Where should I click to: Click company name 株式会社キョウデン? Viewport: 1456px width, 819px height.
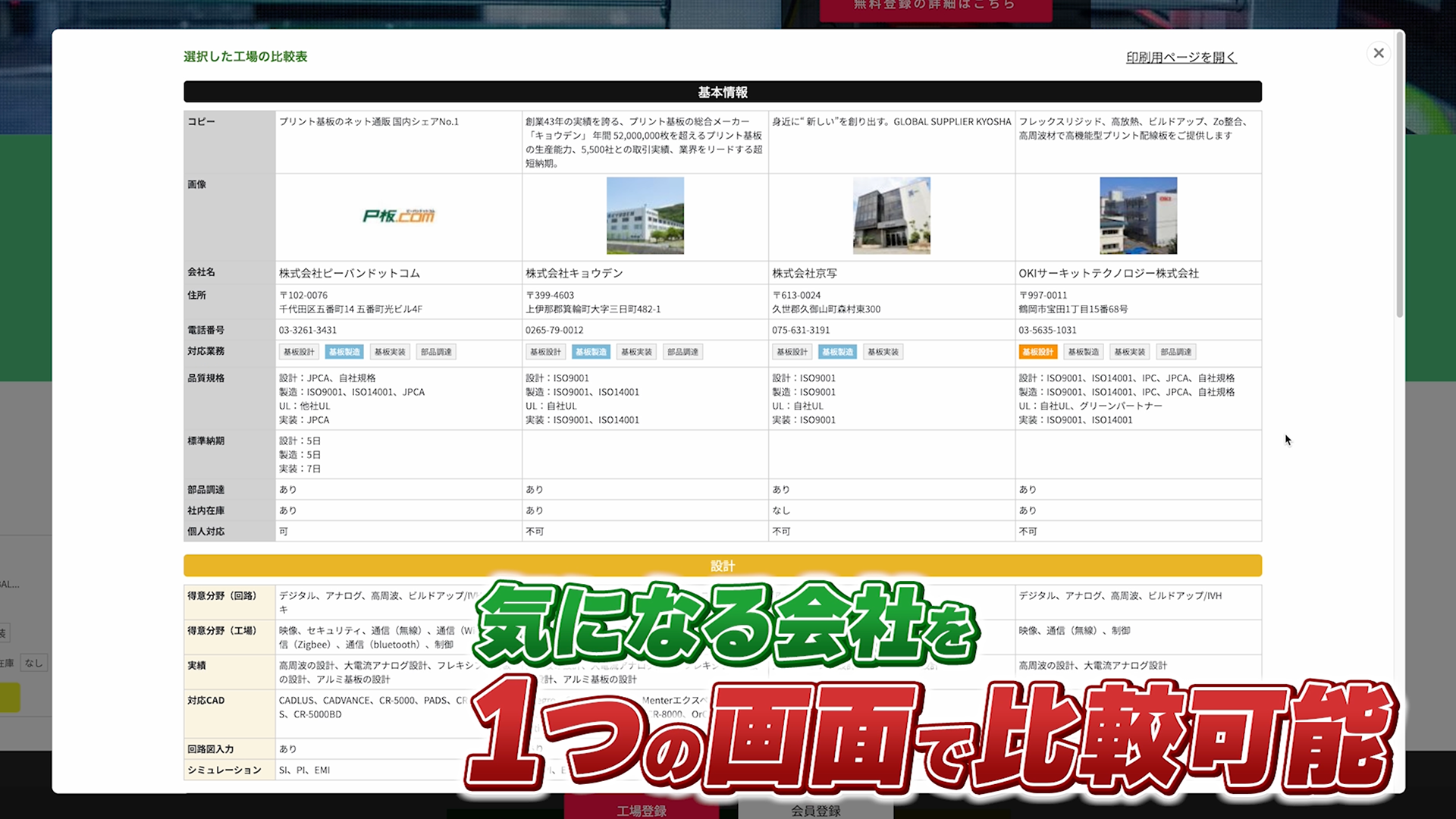tap(574, 273)
